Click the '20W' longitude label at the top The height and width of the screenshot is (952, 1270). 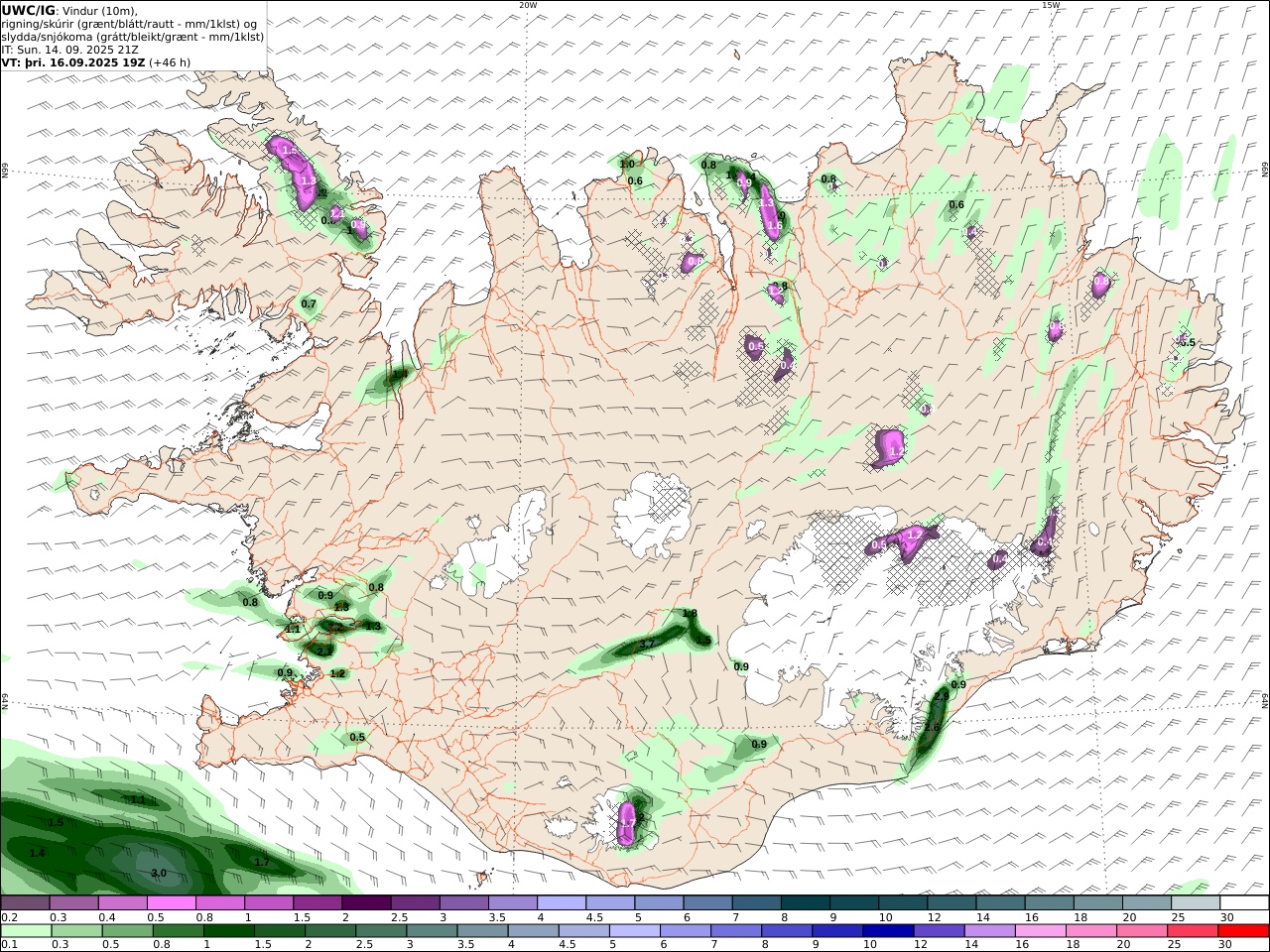(528, 5)
